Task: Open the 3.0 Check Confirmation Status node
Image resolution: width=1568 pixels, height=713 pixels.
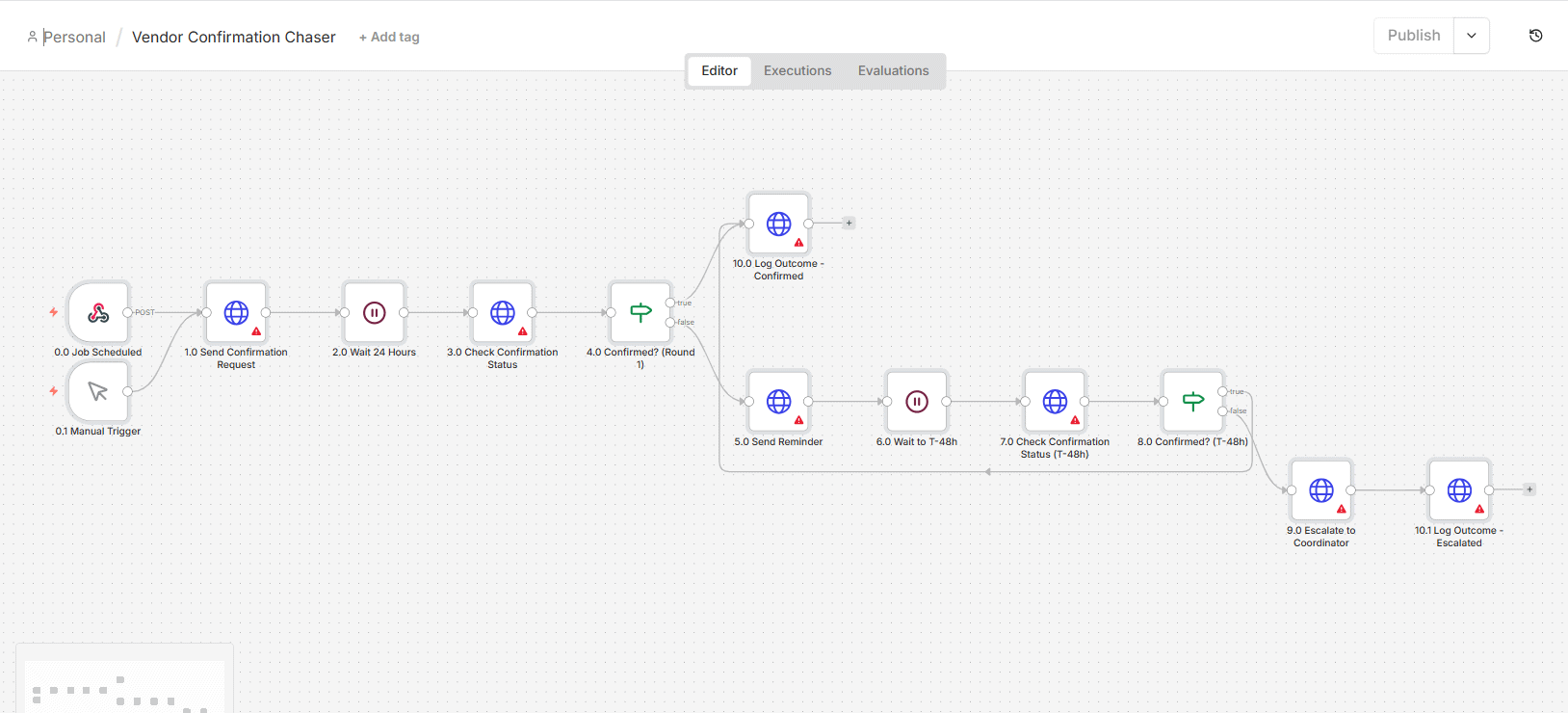Action: (502, 312)
